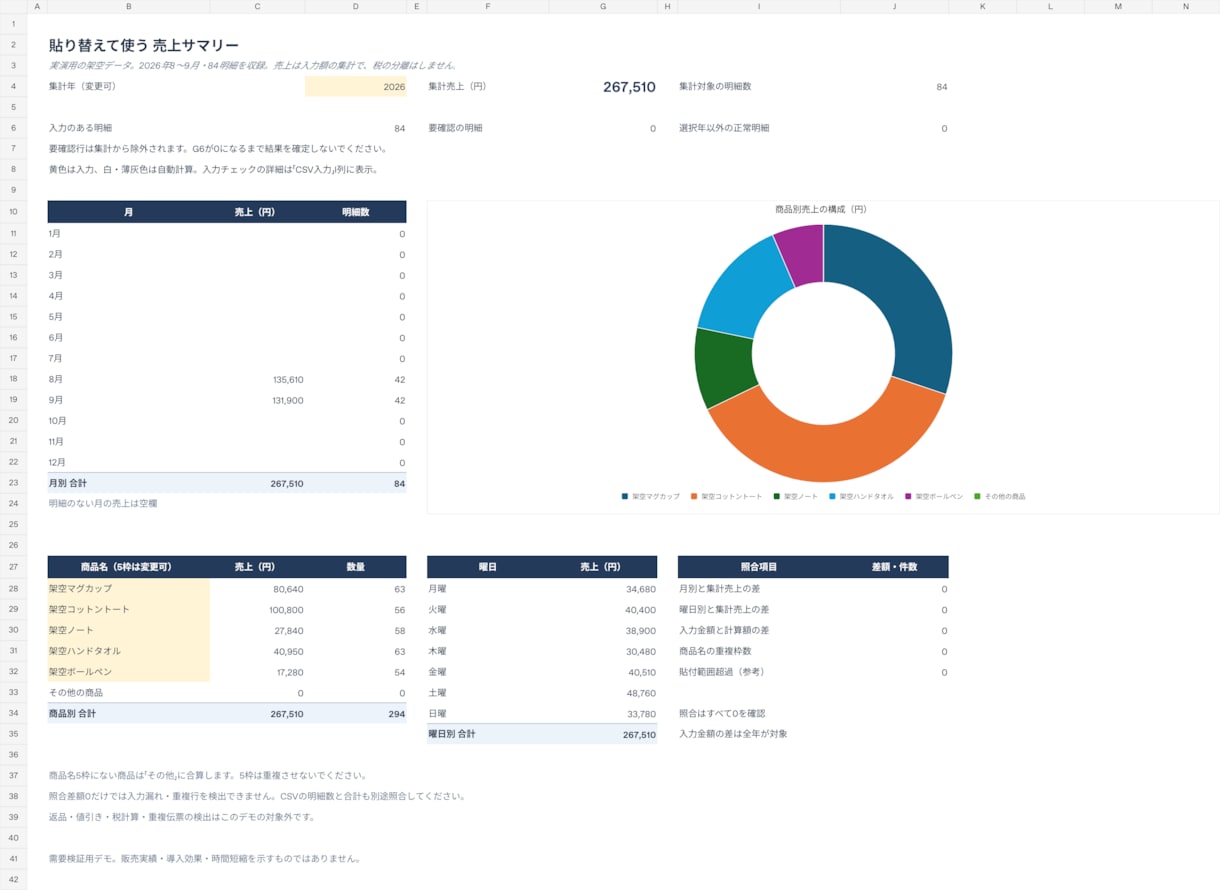The image size is (1220, 890).
Task: Click the 差額・件数 column header
Action: point(894,567)
